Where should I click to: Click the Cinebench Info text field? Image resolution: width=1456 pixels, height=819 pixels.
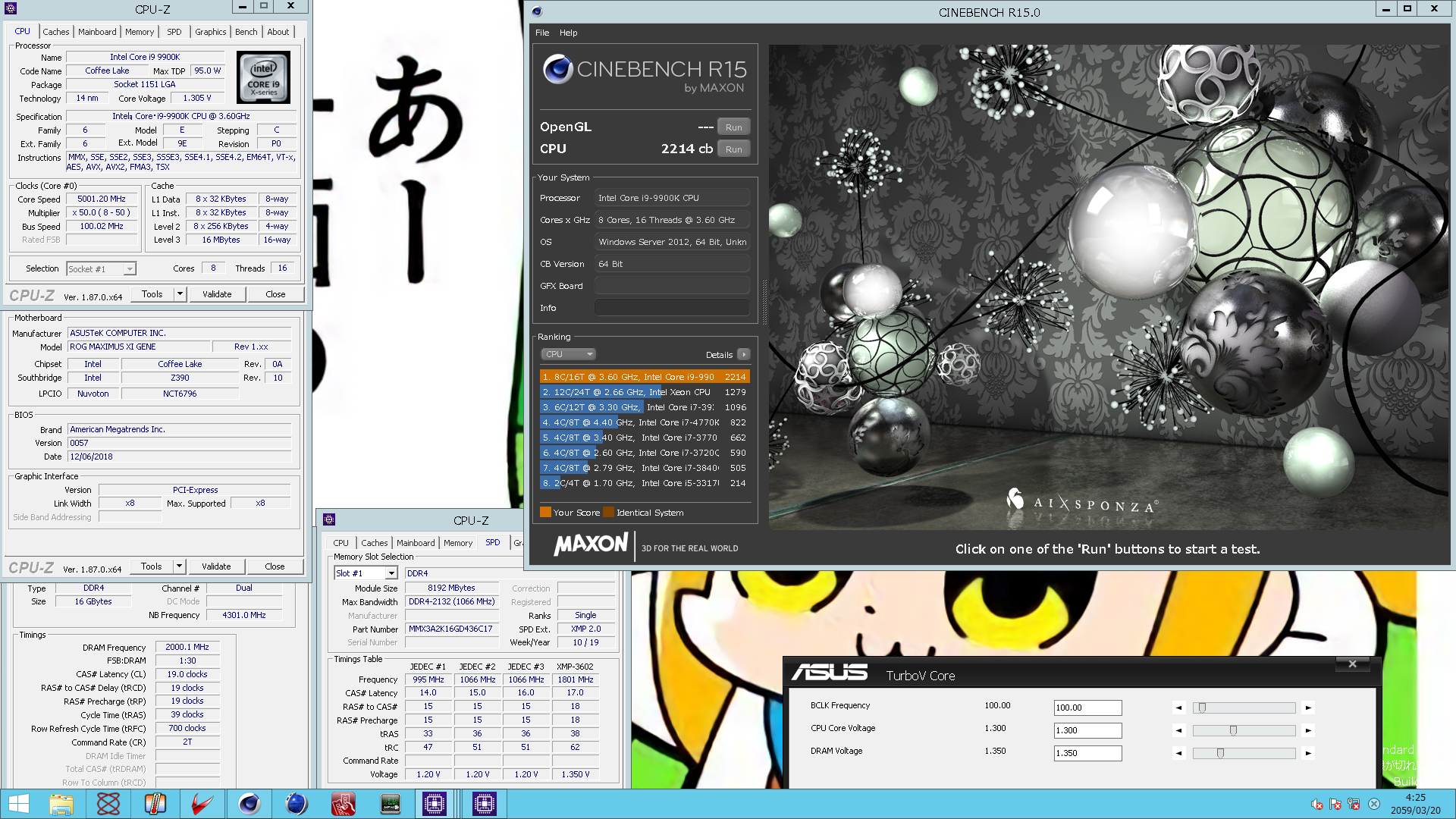tap(672, 308)
